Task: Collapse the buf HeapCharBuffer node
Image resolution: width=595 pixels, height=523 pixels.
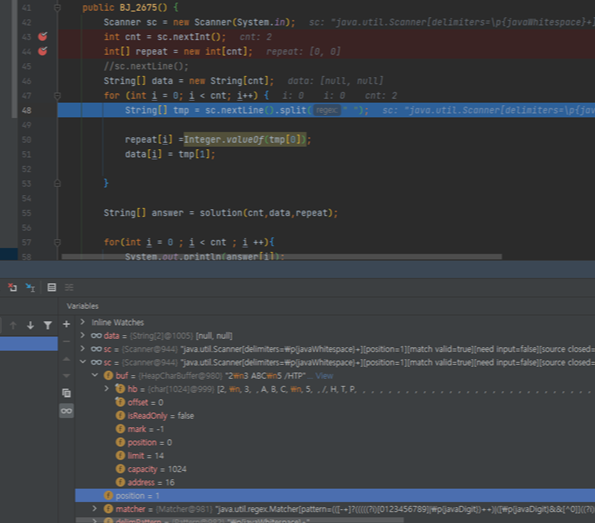Action: coord(95,375)
